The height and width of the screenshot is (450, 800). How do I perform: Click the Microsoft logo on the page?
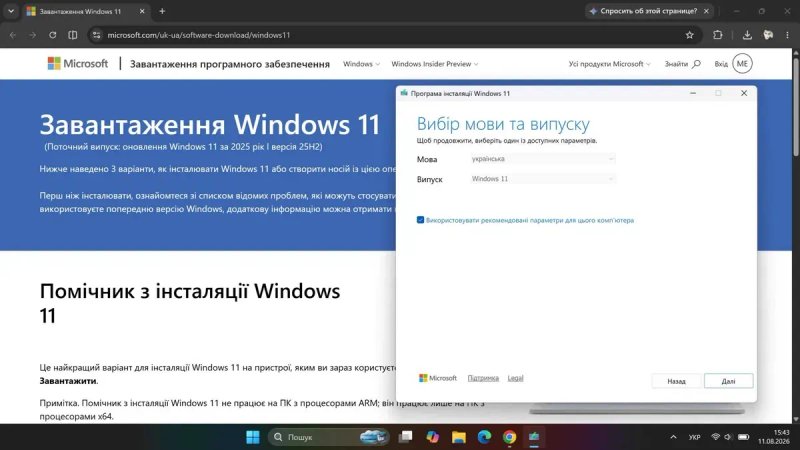tap(78, 64)
